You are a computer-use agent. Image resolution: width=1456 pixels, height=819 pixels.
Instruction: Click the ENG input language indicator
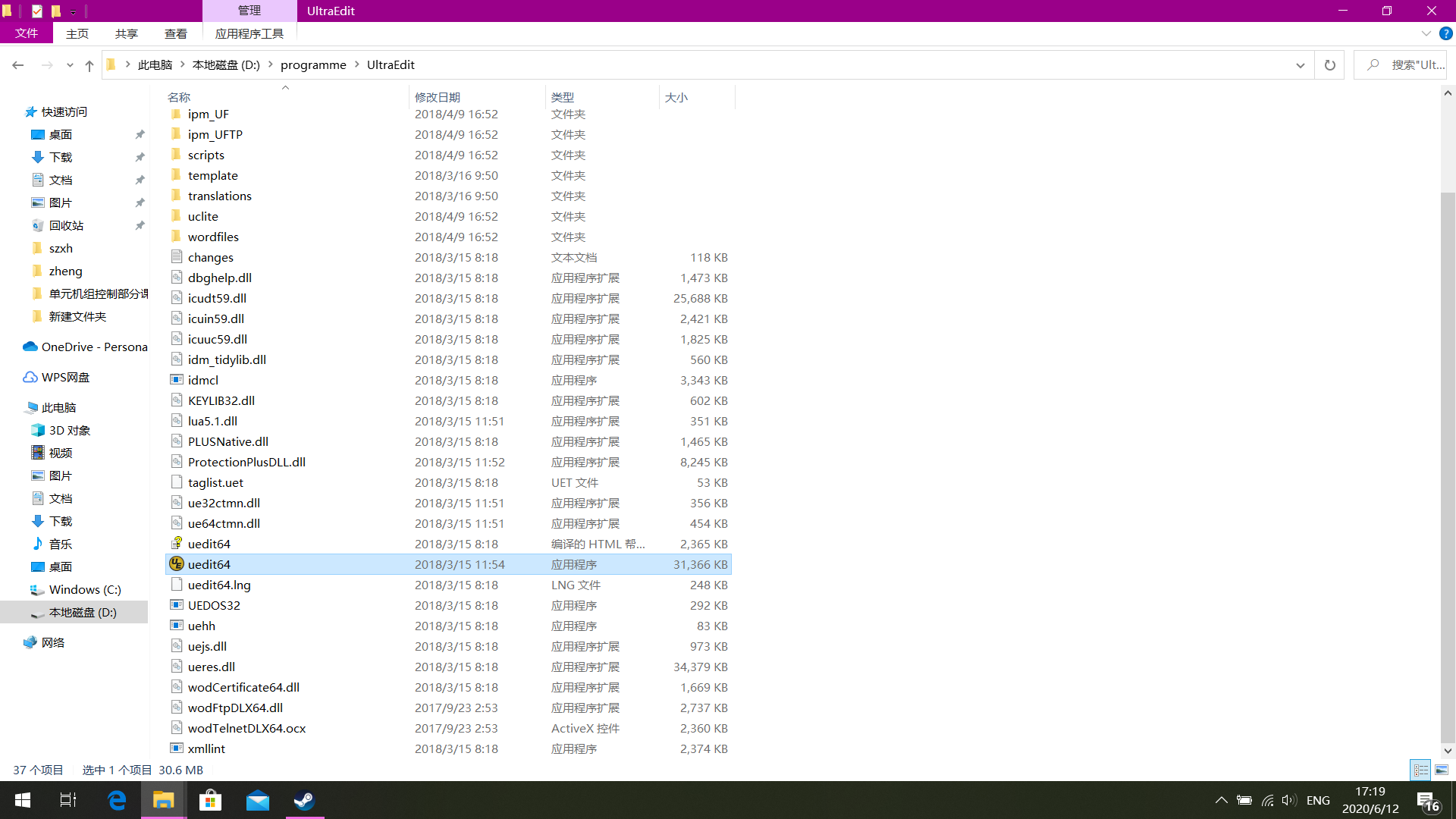pyautogui.click(x=1318, y=800)
